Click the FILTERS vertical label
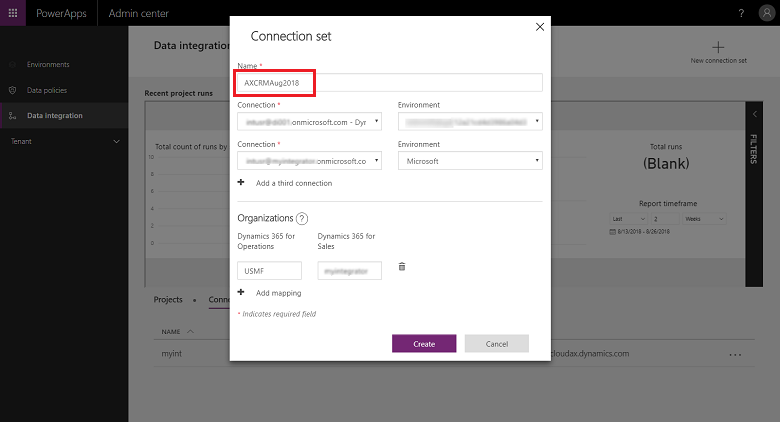Screen dimensions: 780x422 pyautogui.click(x=754, y=149)
